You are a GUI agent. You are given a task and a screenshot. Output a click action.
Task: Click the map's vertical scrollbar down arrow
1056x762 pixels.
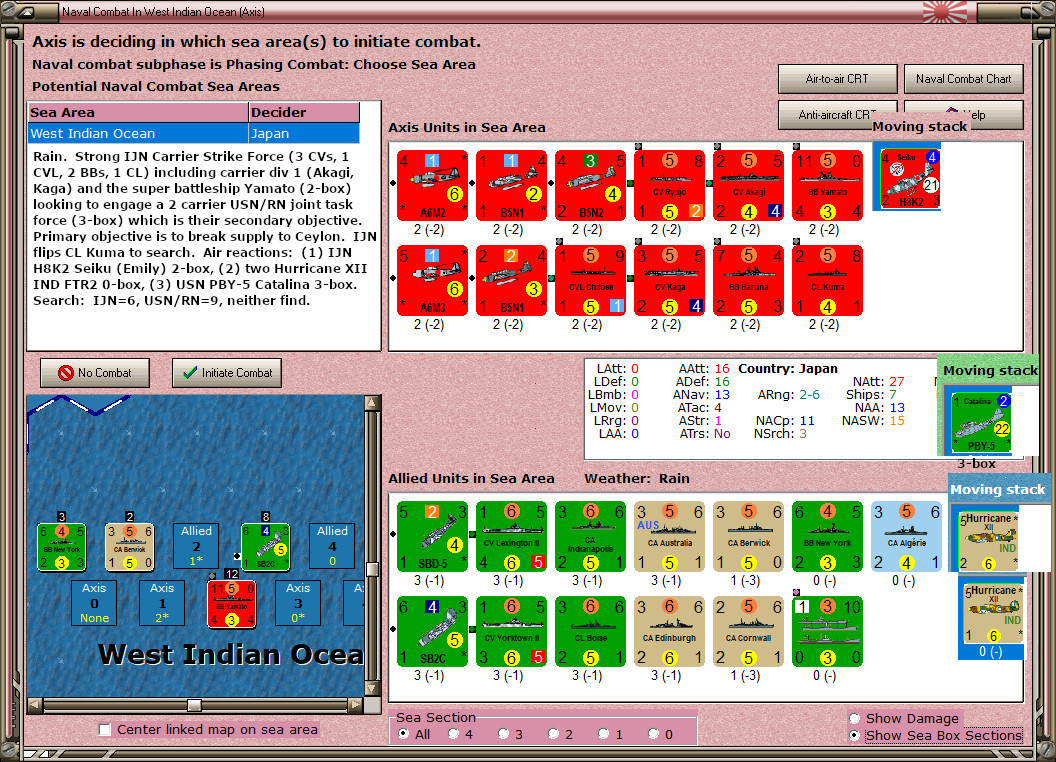pos(372,689)
